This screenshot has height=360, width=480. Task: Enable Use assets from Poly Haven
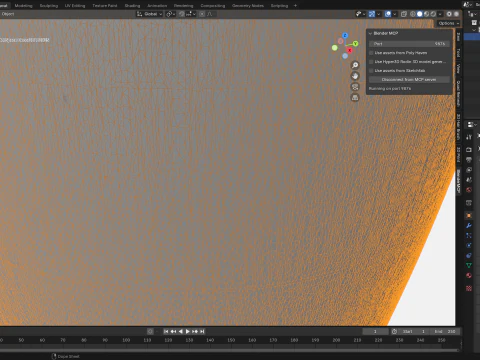click(x=371, y=53)
